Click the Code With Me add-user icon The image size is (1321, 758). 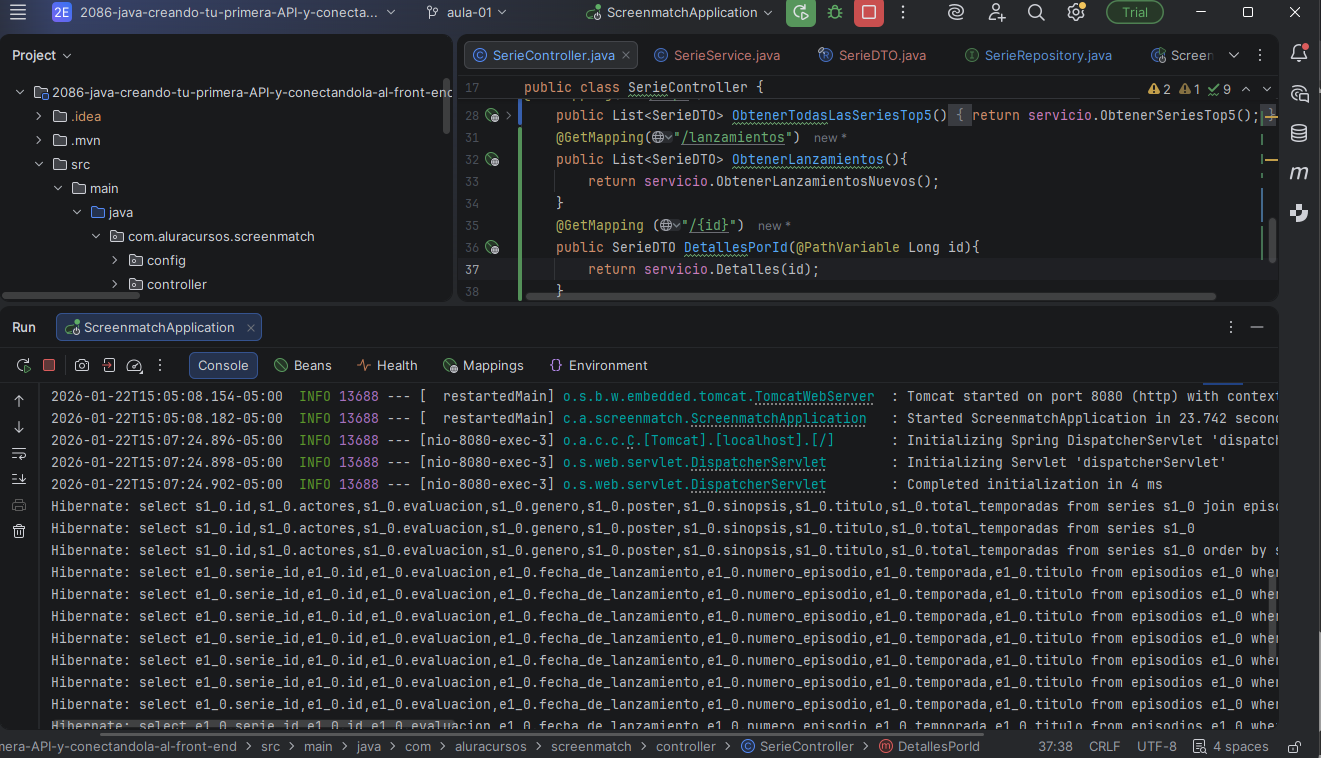[996, 13]
